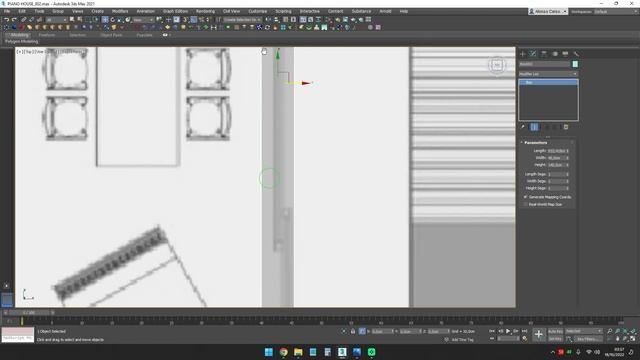This screenshot has height=360, width=640.
Task: Open File Explorer from the taskbar
Action: click(298, 352)
